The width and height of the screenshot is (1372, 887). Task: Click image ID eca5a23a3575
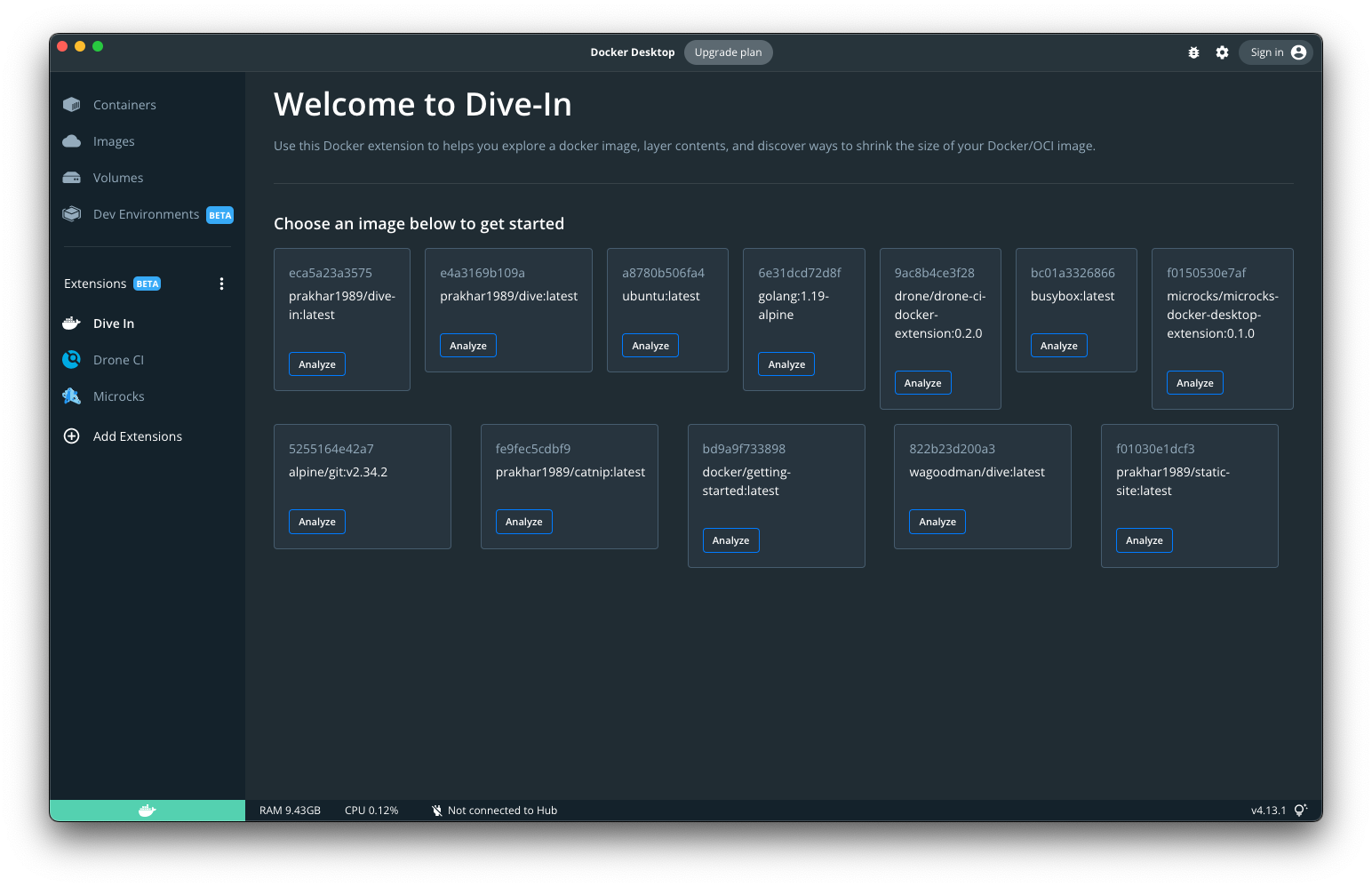tap(331, 273)
